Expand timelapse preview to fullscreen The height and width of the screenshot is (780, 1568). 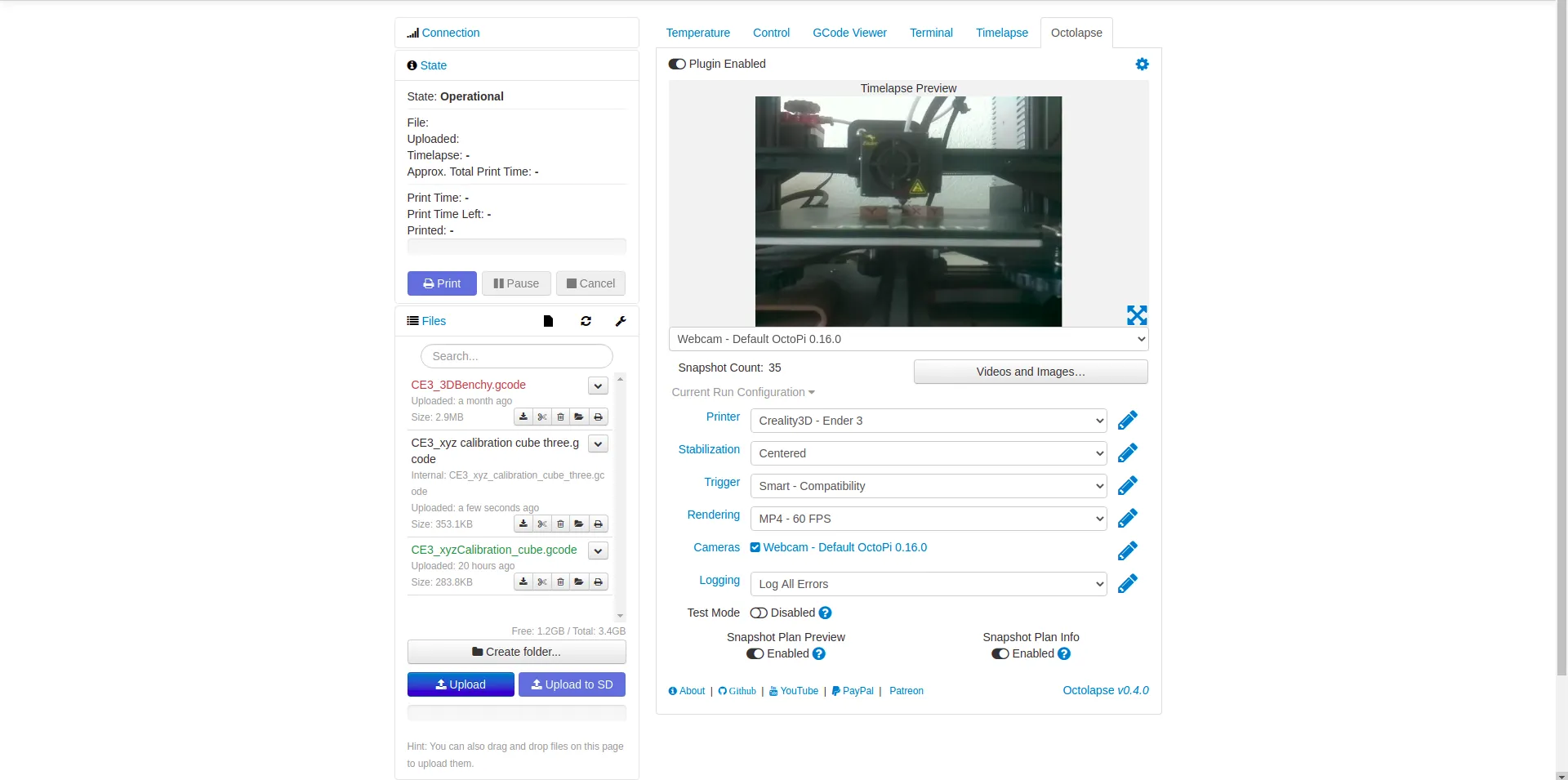click(1137, 315)
